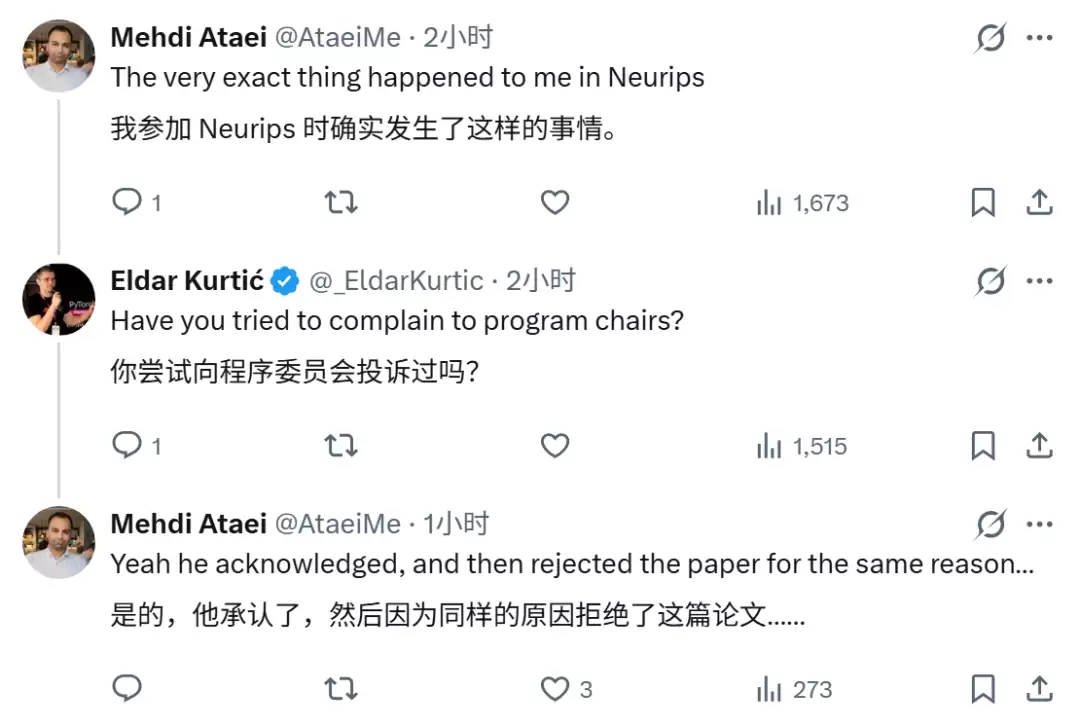Open Eldar Kurtić's profile name link
This screenshot has height=726, width=1080.
187,281
